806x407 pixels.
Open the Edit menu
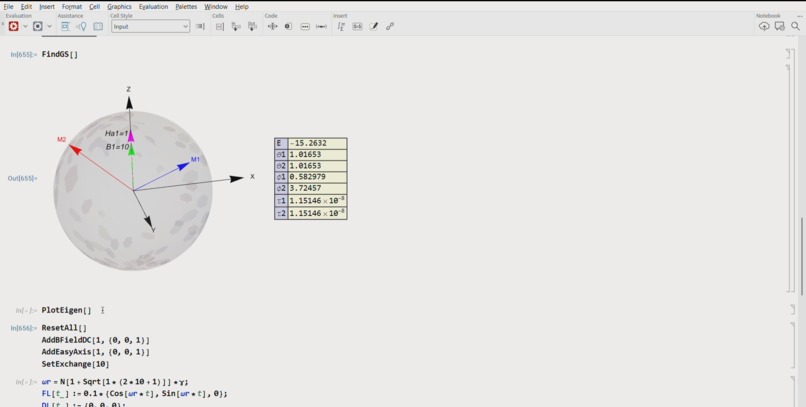coord(26,7)
